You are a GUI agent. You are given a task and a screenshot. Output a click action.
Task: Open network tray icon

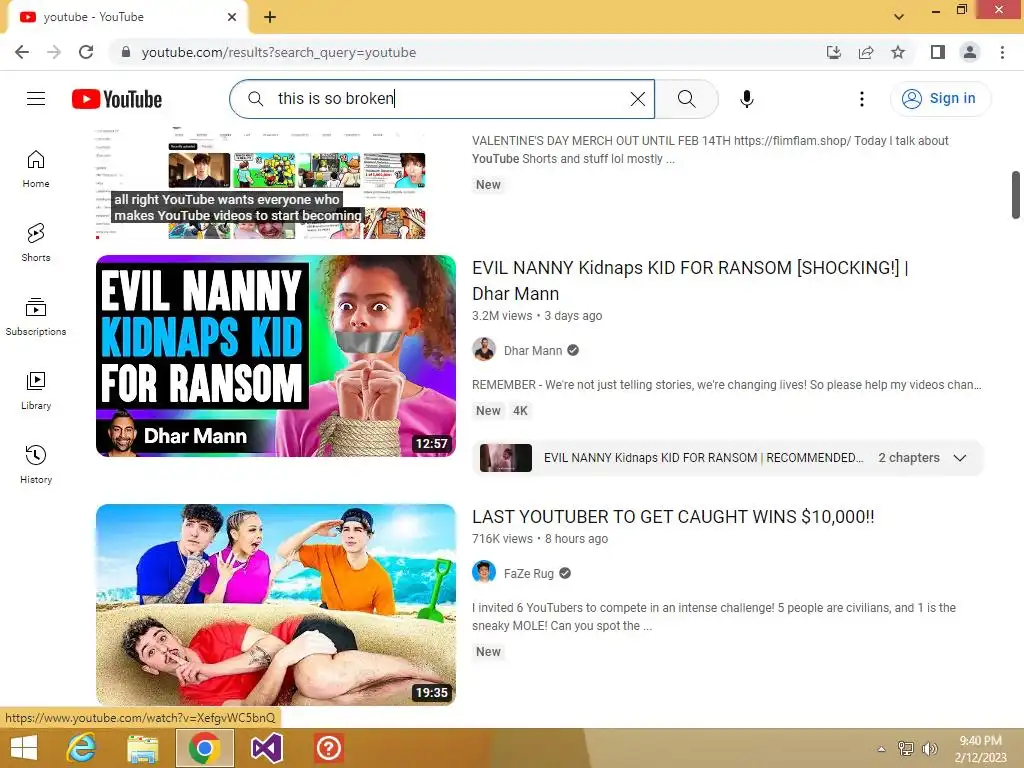pyautogui.click(x=906, y=748)
